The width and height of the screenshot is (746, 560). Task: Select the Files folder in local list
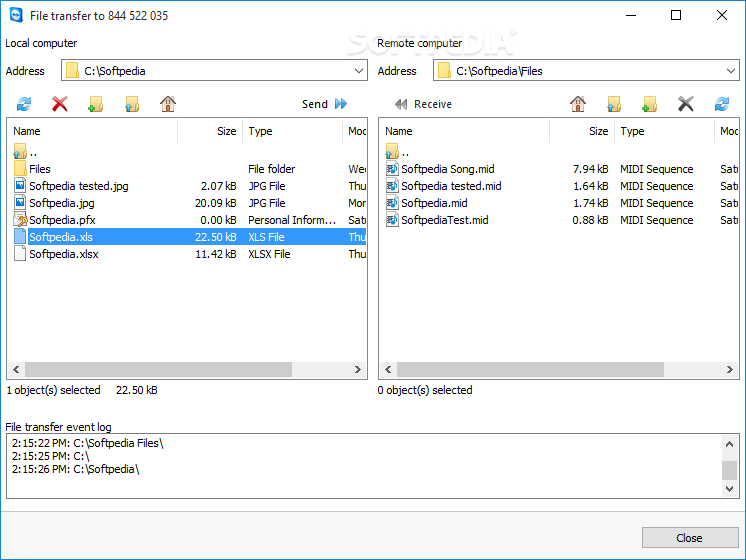[x=186, y=169]
